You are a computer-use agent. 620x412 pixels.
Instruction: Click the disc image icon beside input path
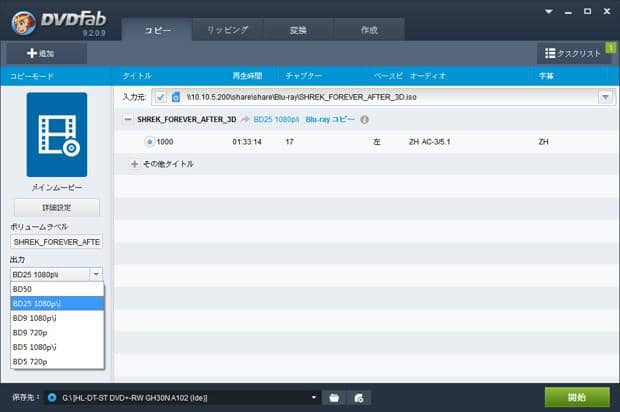click(176, 97)
